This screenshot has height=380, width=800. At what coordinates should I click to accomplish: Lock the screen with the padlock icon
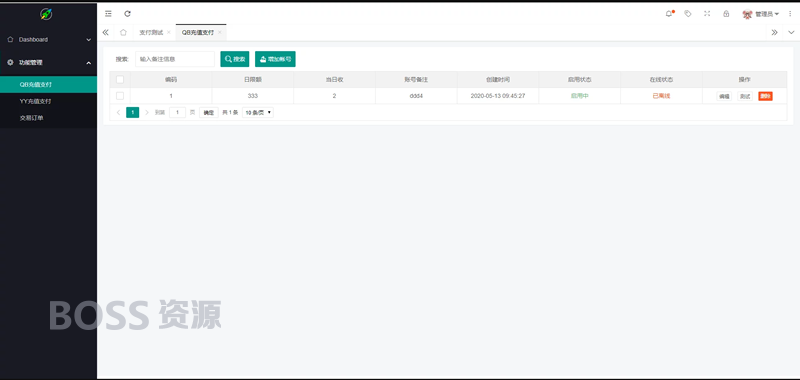(726, 14)
